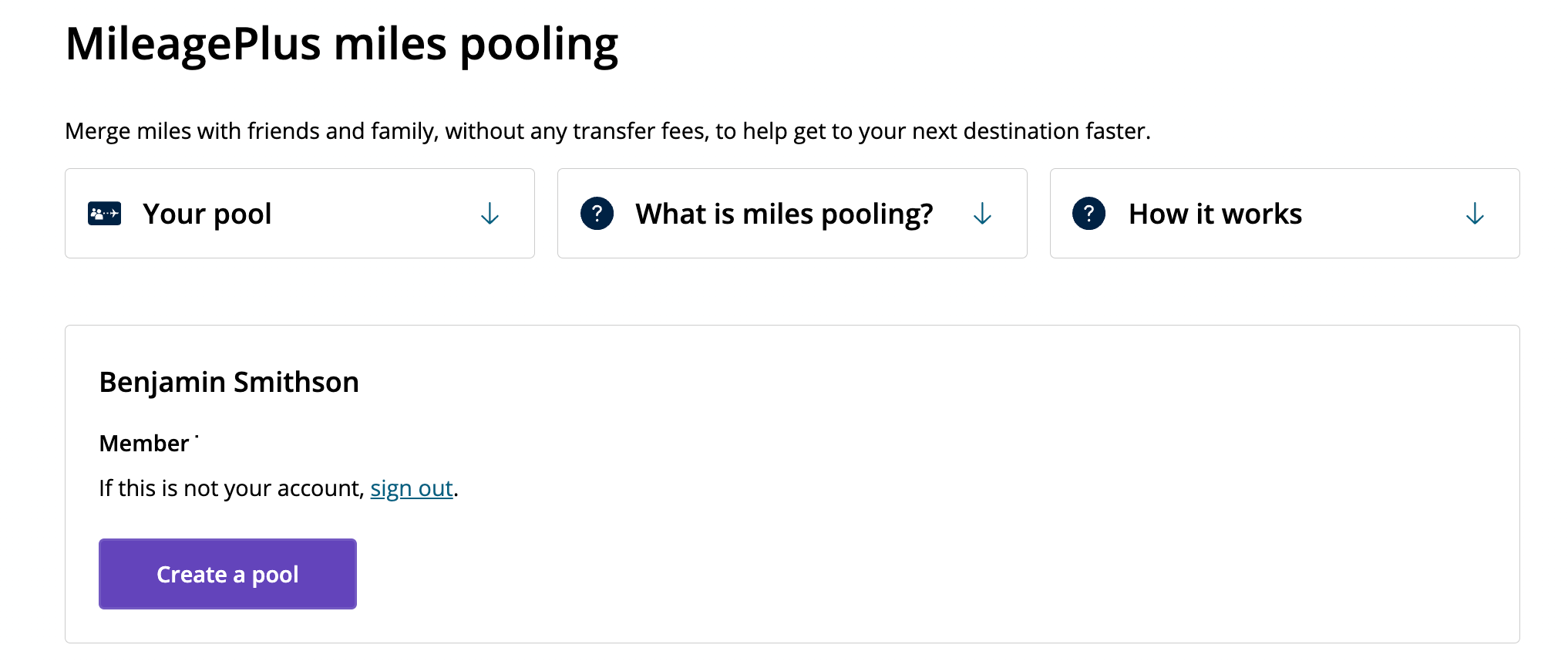
Task: Open the How it works panel
Action: tap(1283, 214)
